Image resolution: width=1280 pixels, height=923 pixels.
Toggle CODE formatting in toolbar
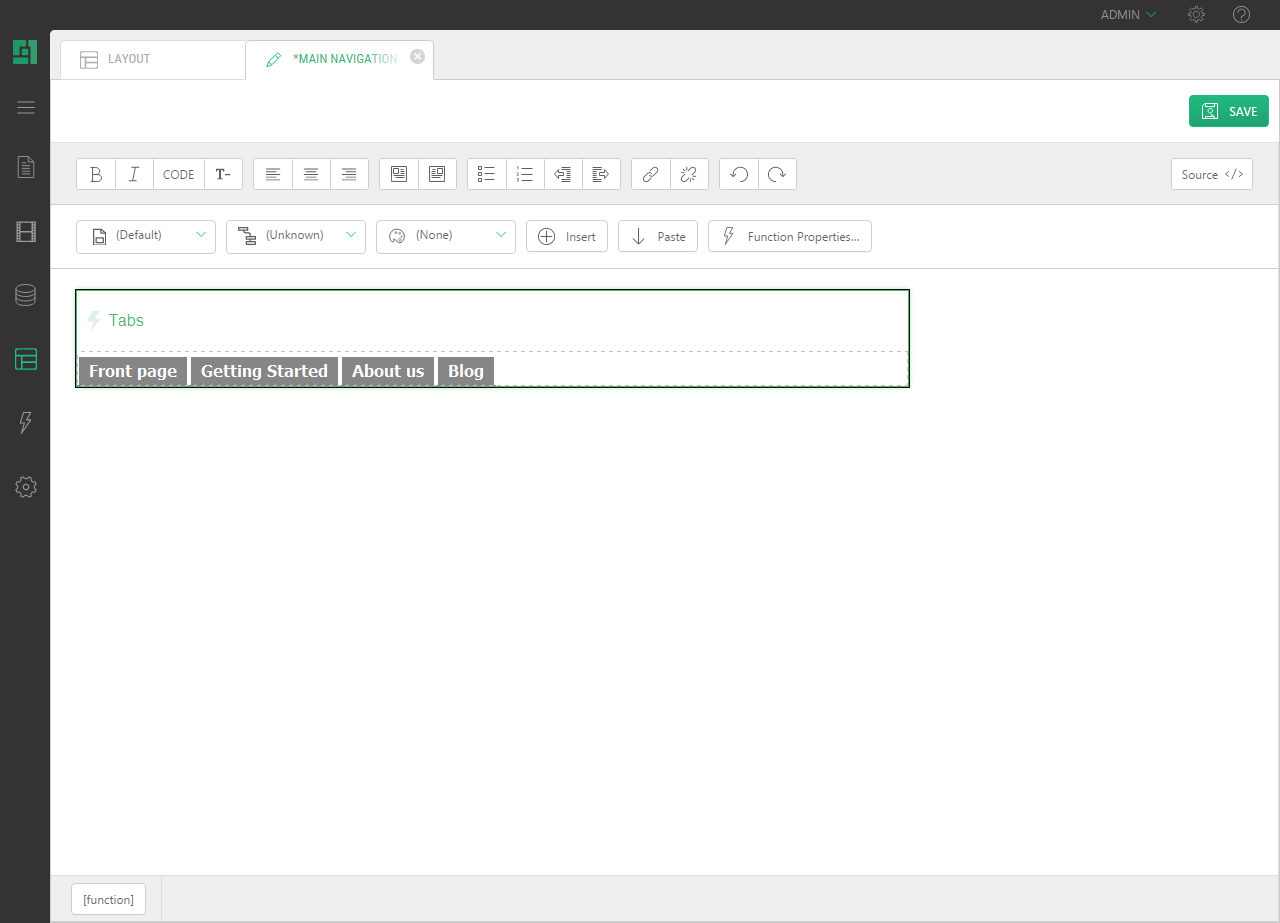coord(178,174)
